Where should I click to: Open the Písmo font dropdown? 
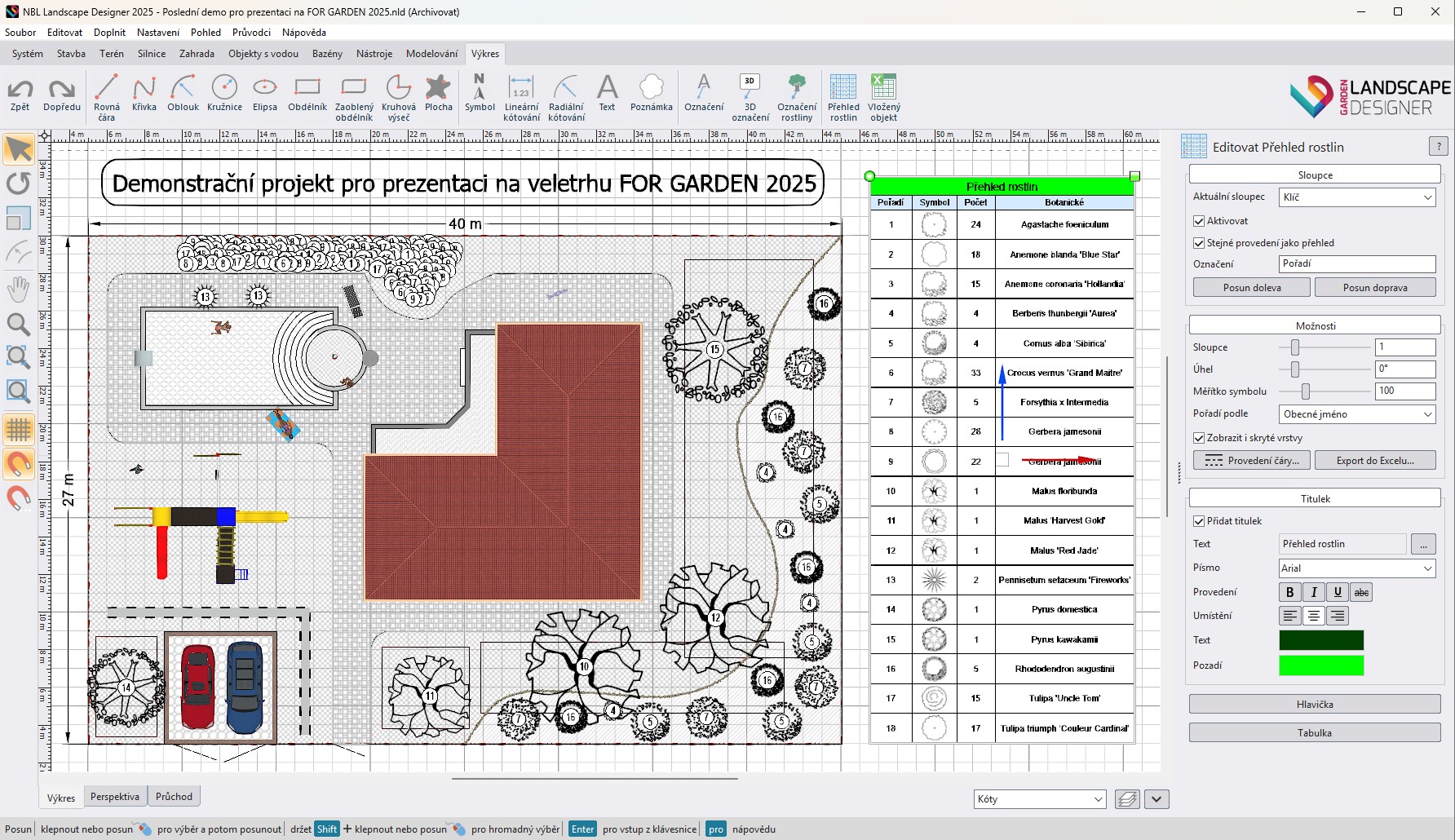(x=1357, y=568)
